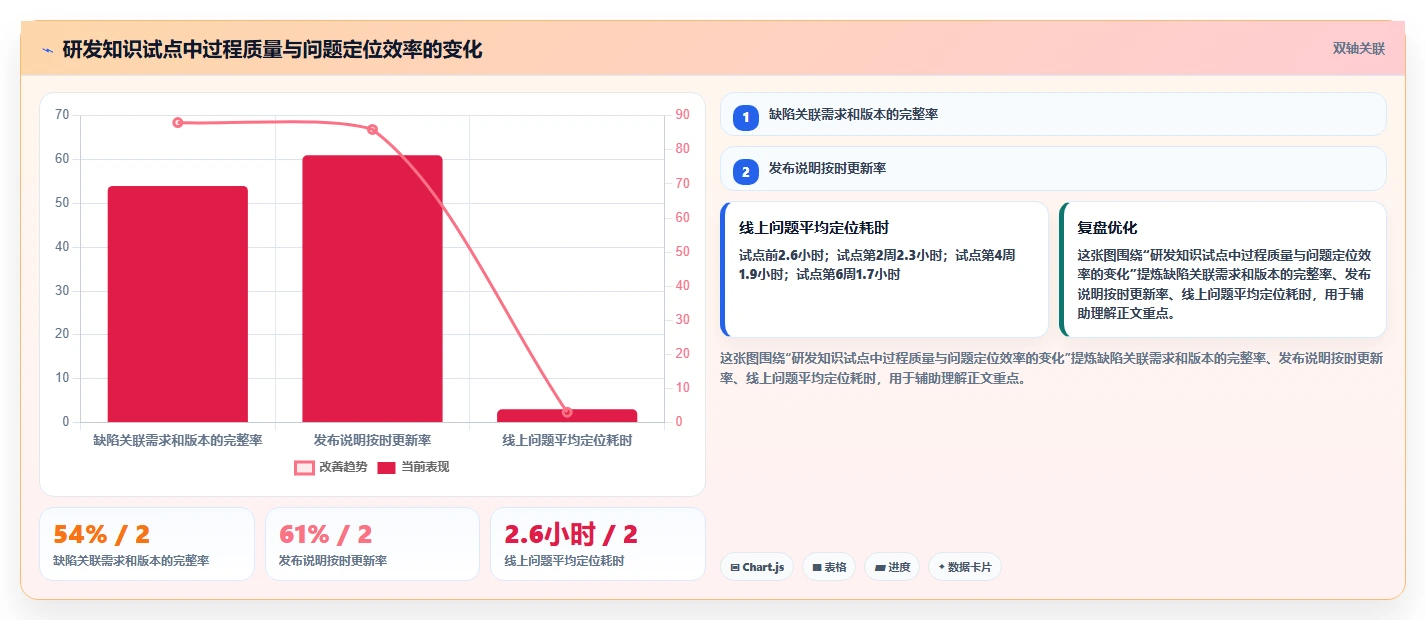Click the 数据卡片 tag
The image size is (1426, 620).
(965, 567)
